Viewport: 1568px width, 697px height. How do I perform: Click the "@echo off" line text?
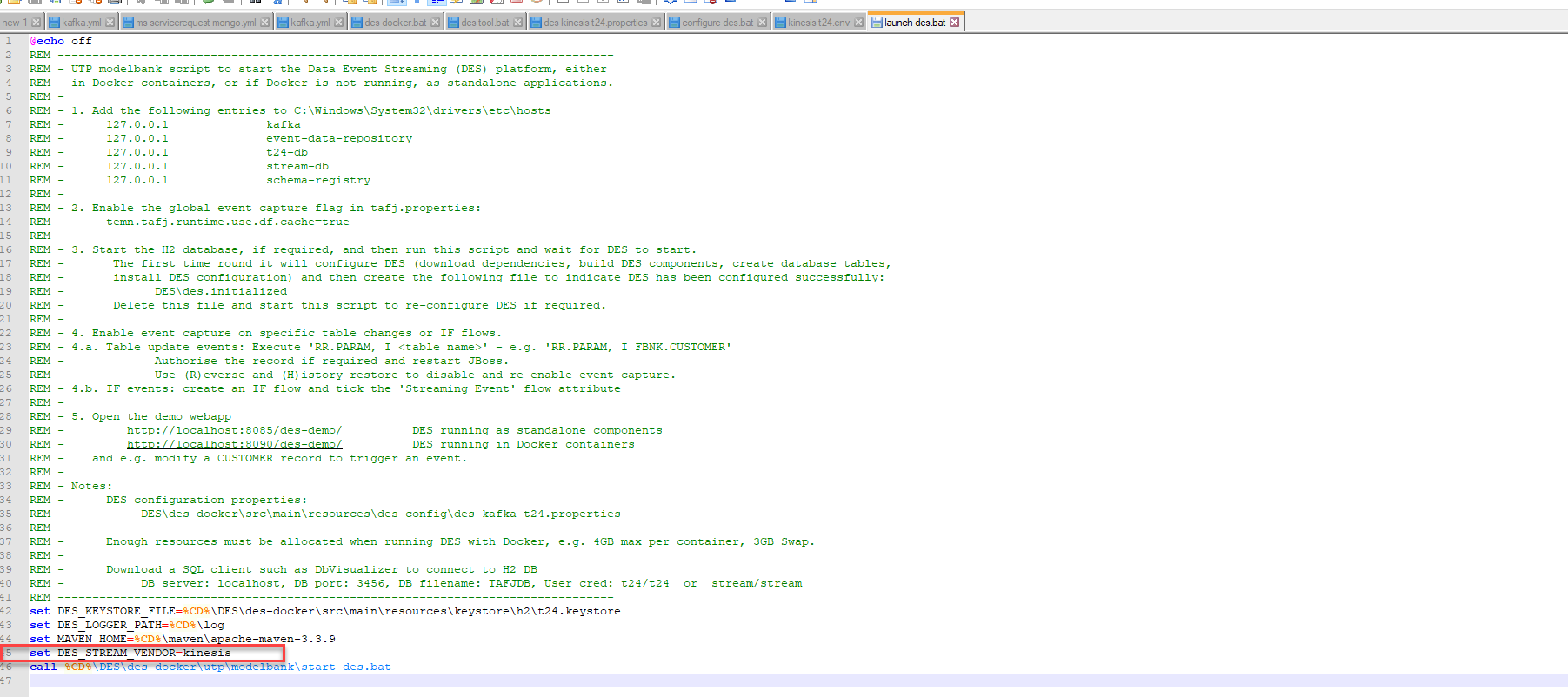(61, 41)
